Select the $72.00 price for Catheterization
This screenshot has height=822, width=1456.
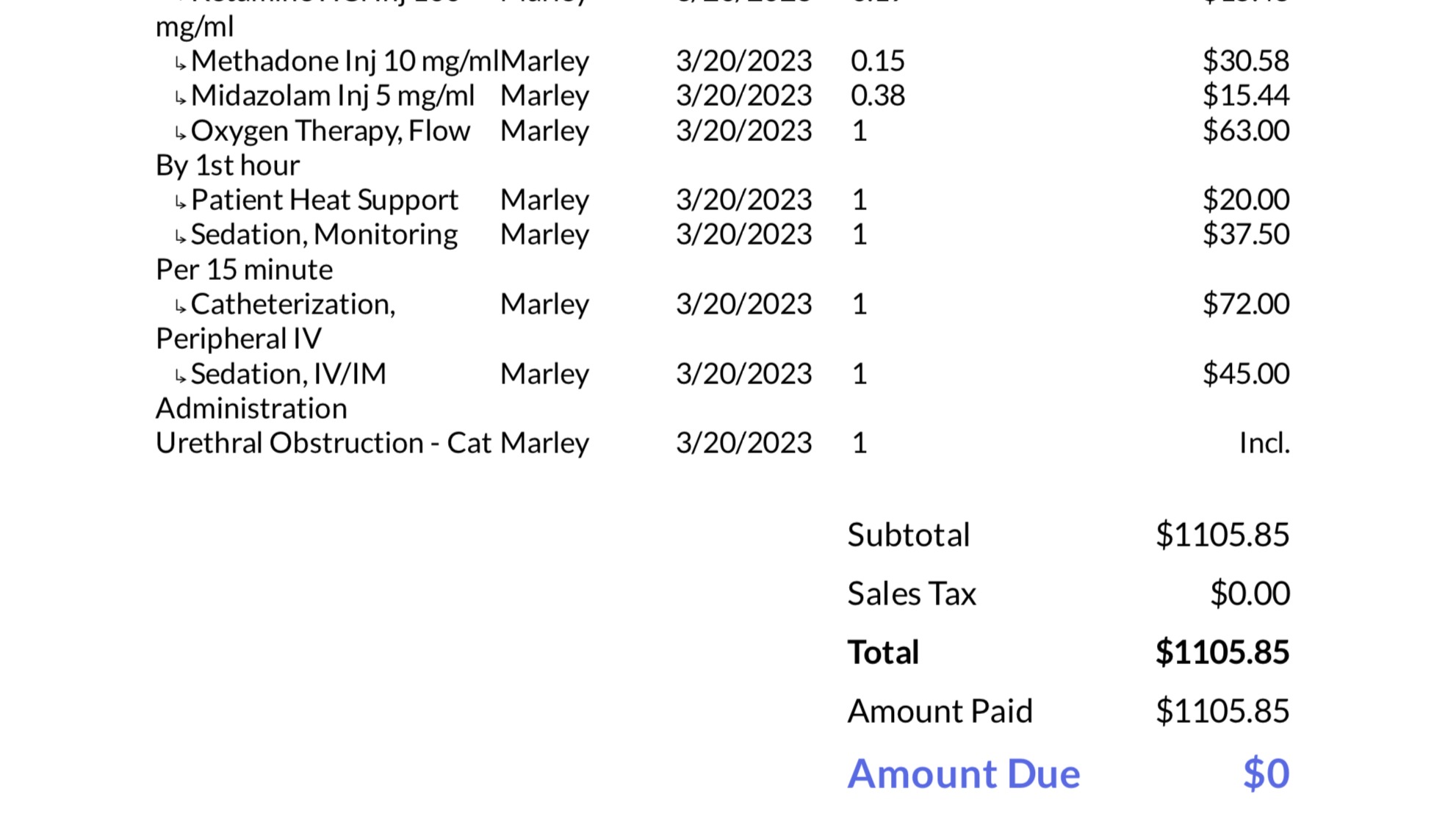click(x=1245, y=304)
